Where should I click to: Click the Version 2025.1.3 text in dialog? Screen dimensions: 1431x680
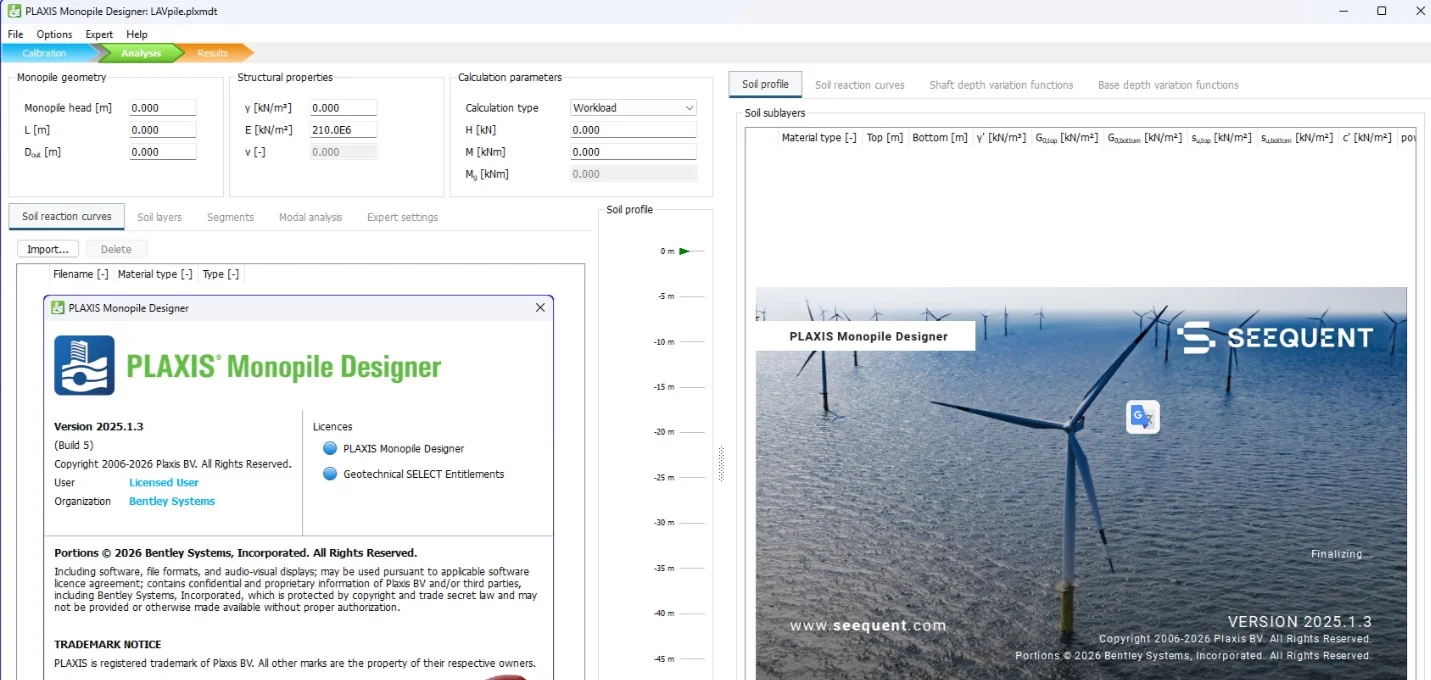[99, 426]
